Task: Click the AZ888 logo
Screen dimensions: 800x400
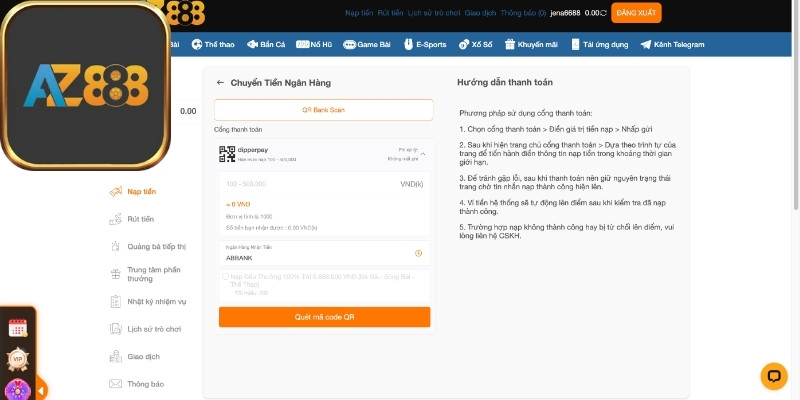Action: tap(85, 85)
